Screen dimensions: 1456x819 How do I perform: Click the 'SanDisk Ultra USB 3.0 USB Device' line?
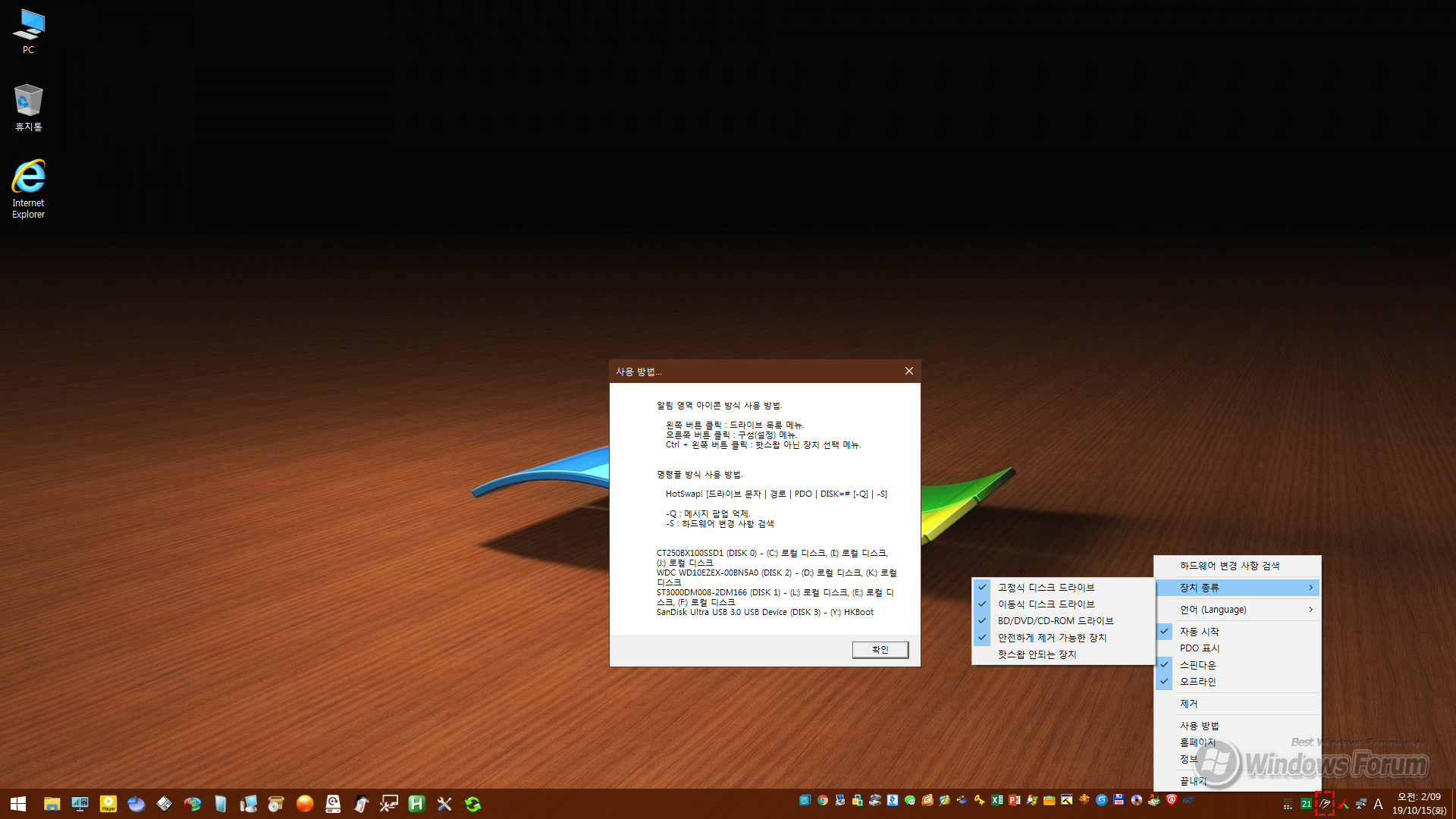[x=765, y=612]
